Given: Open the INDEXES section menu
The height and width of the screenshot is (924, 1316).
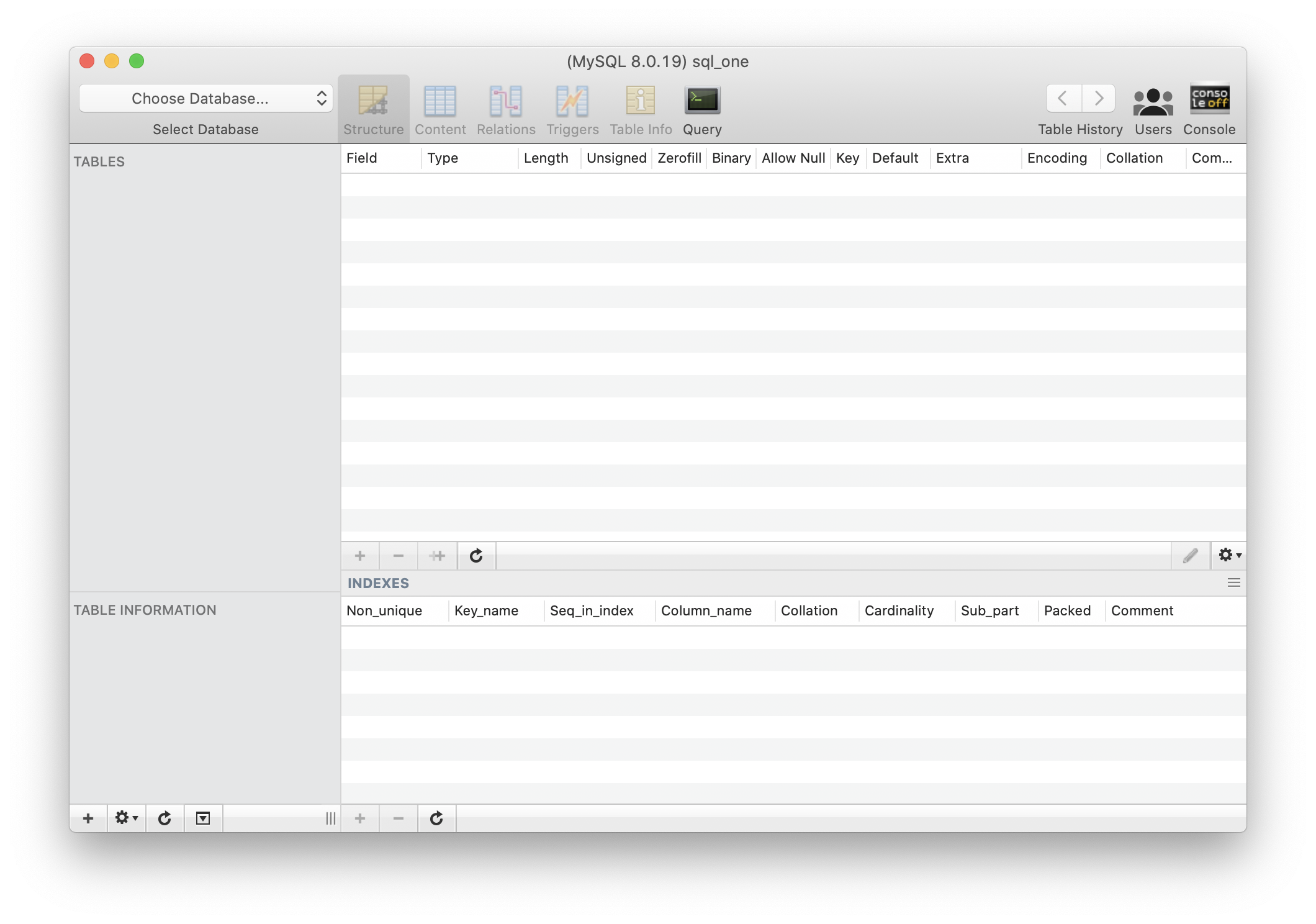Looking at the screenshot, I should pyautogui.click(x=1233, y=582).
